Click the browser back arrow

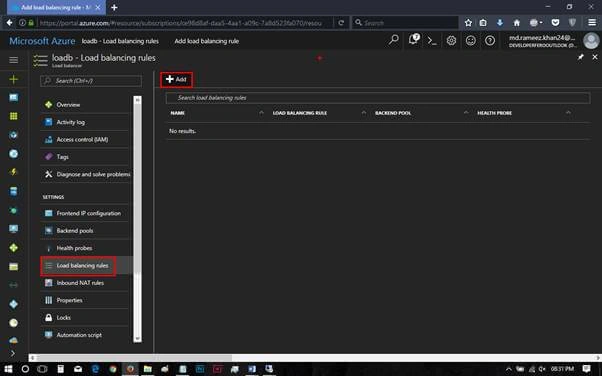click(x=9, y=23)
